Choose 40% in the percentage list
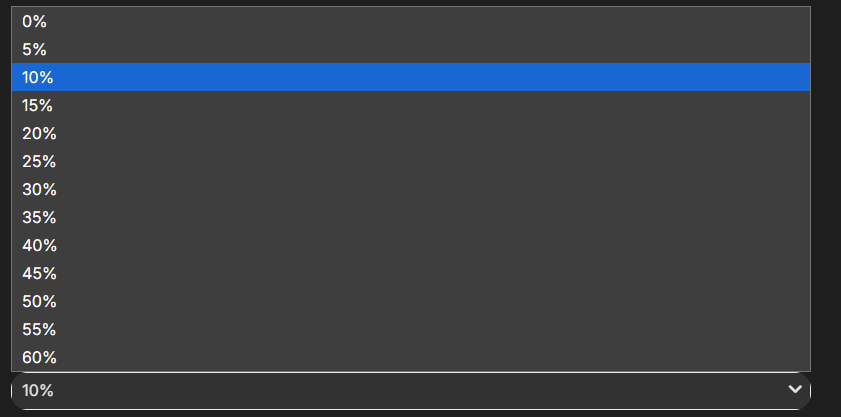This screenshot has height=417, width=841. pos(411,245)
